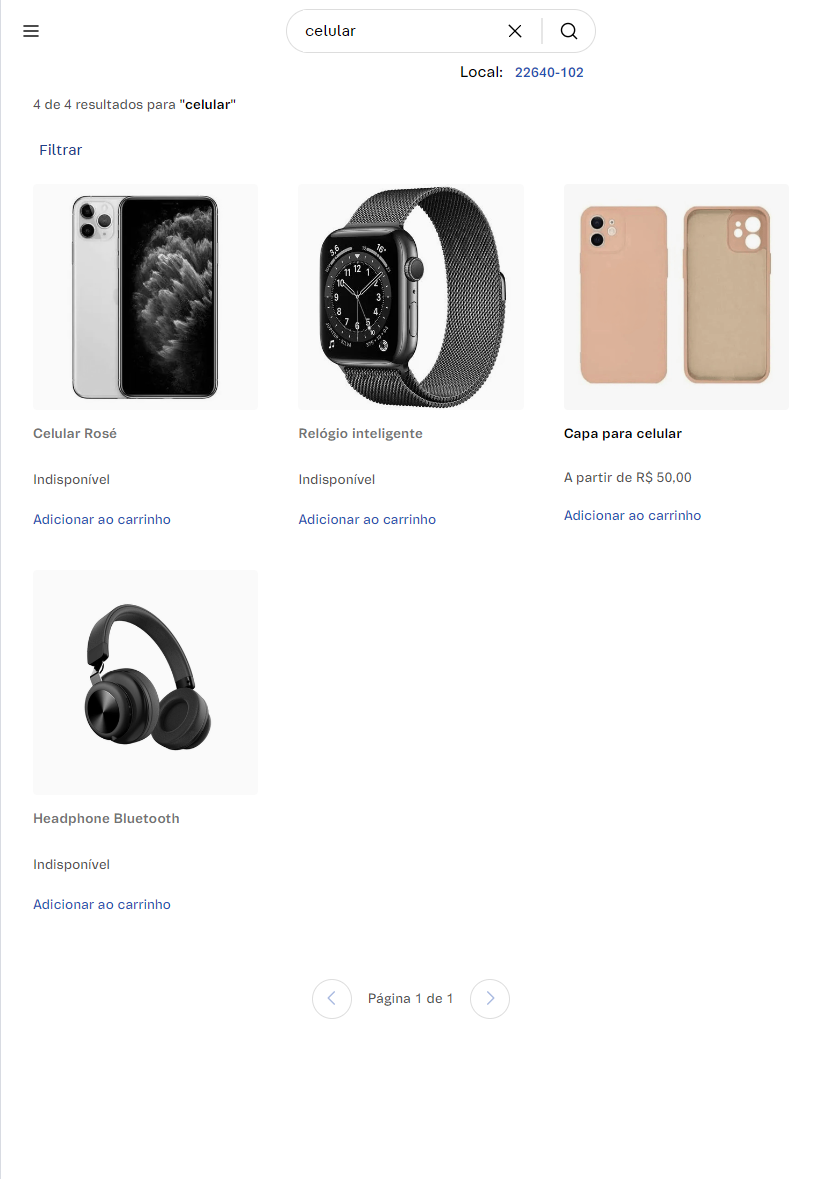This screenshot has height=1179, width=821.
Task: Open the pink phone case image
Action: coord(676,297)
